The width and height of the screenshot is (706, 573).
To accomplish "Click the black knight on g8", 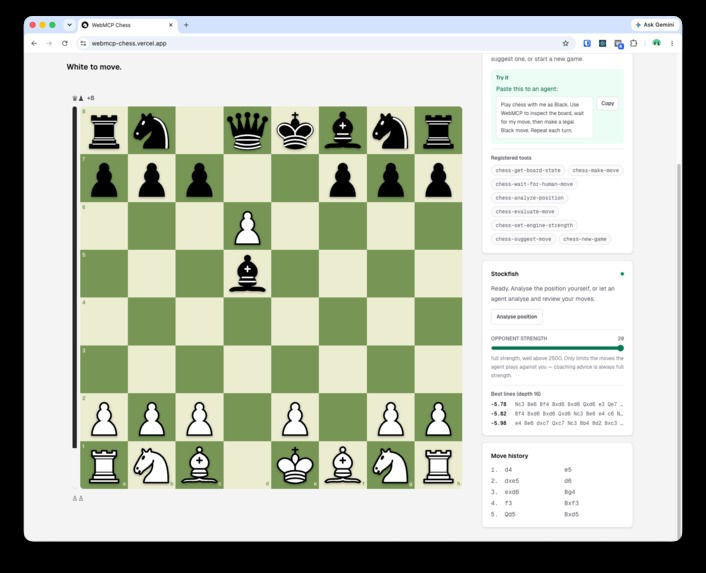I will point(390,131).
